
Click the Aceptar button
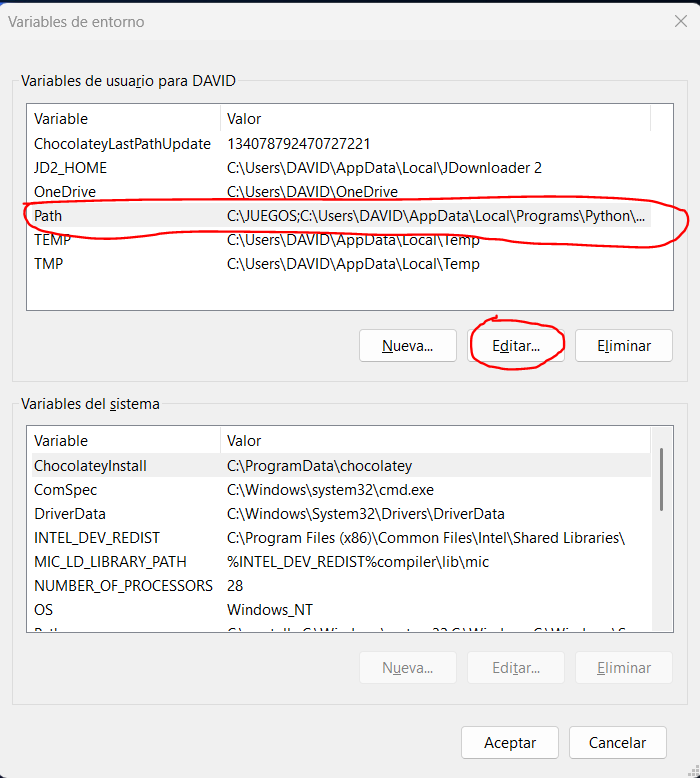pyautogui.click(x=510, y=742)
